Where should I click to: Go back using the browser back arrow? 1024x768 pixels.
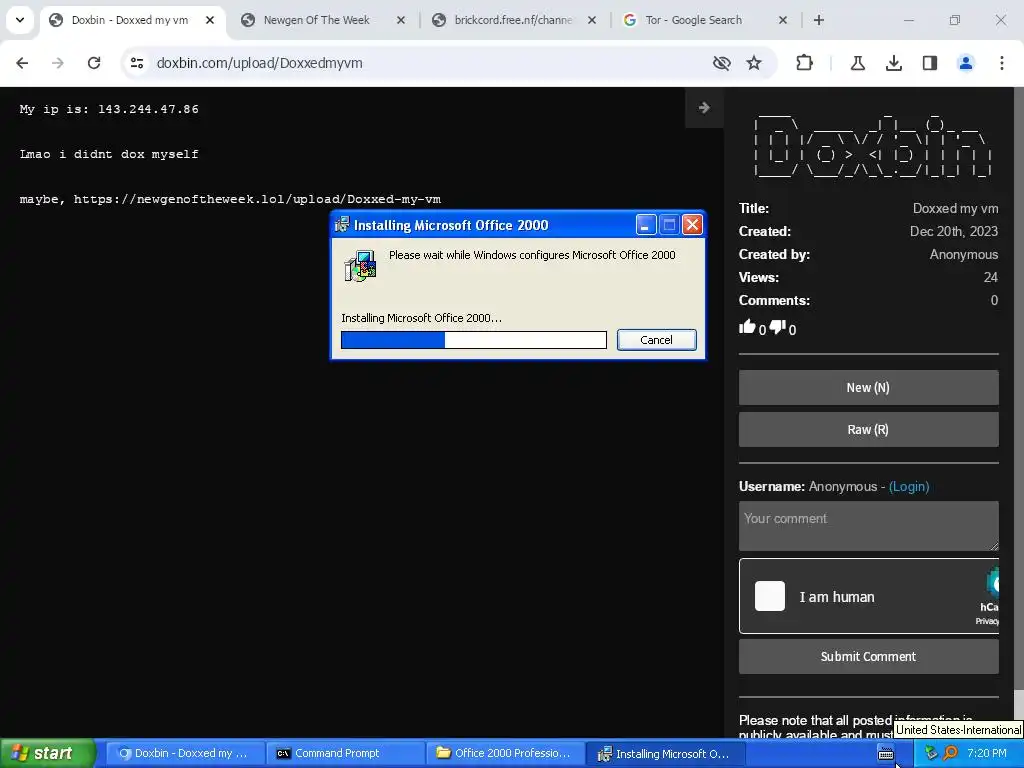tap(22, 63)
